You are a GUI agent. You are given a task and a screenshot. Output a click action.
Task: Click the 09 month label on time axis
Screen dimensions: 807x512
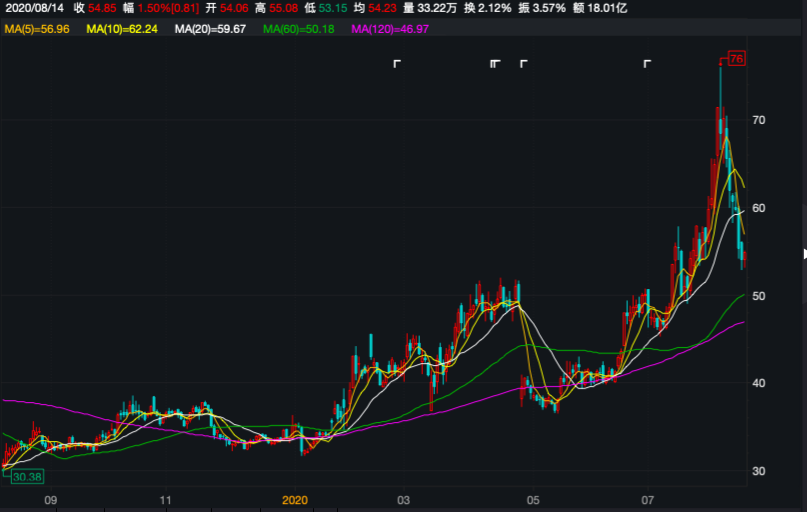51,499
